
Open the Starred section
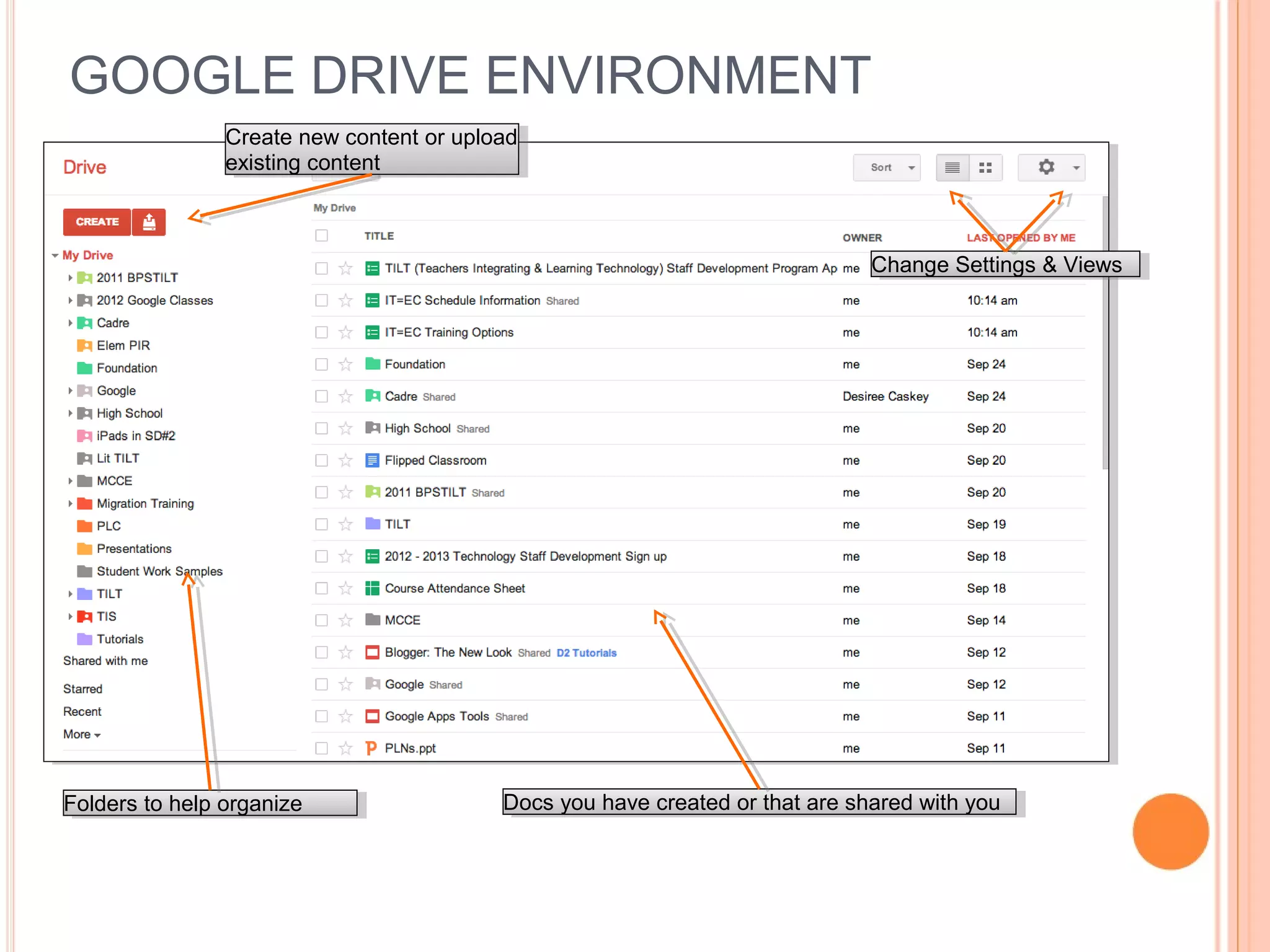(x=82, y=689)
